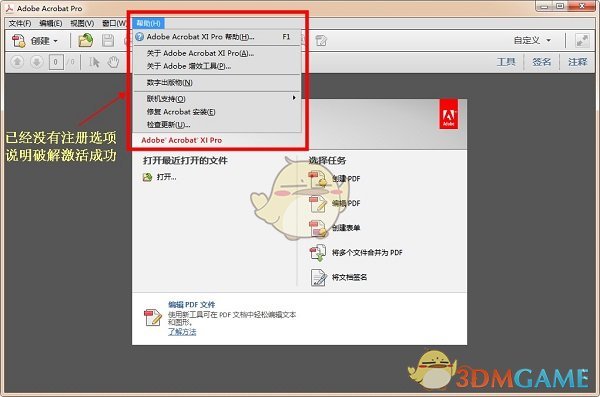This screenshot has width=600, height=397.
Task: Select 检查更新(U) menu entry
Action: [217, 125]
